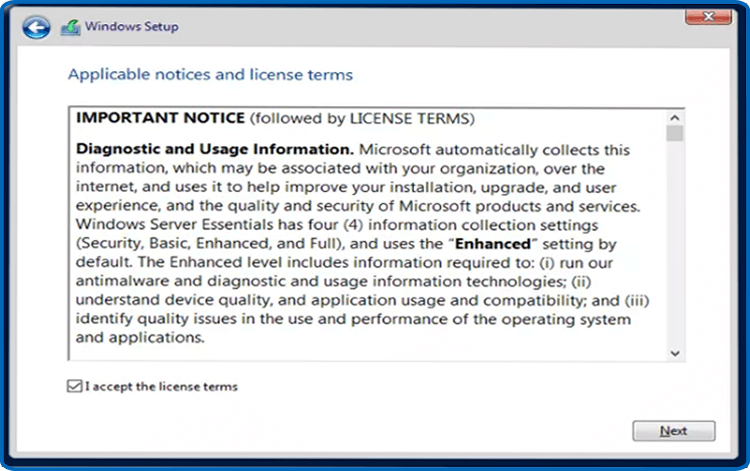The height and width of the screenshot is (471, 750).
Task: Go back using the blue arrow button
Action: coord(36,27)
